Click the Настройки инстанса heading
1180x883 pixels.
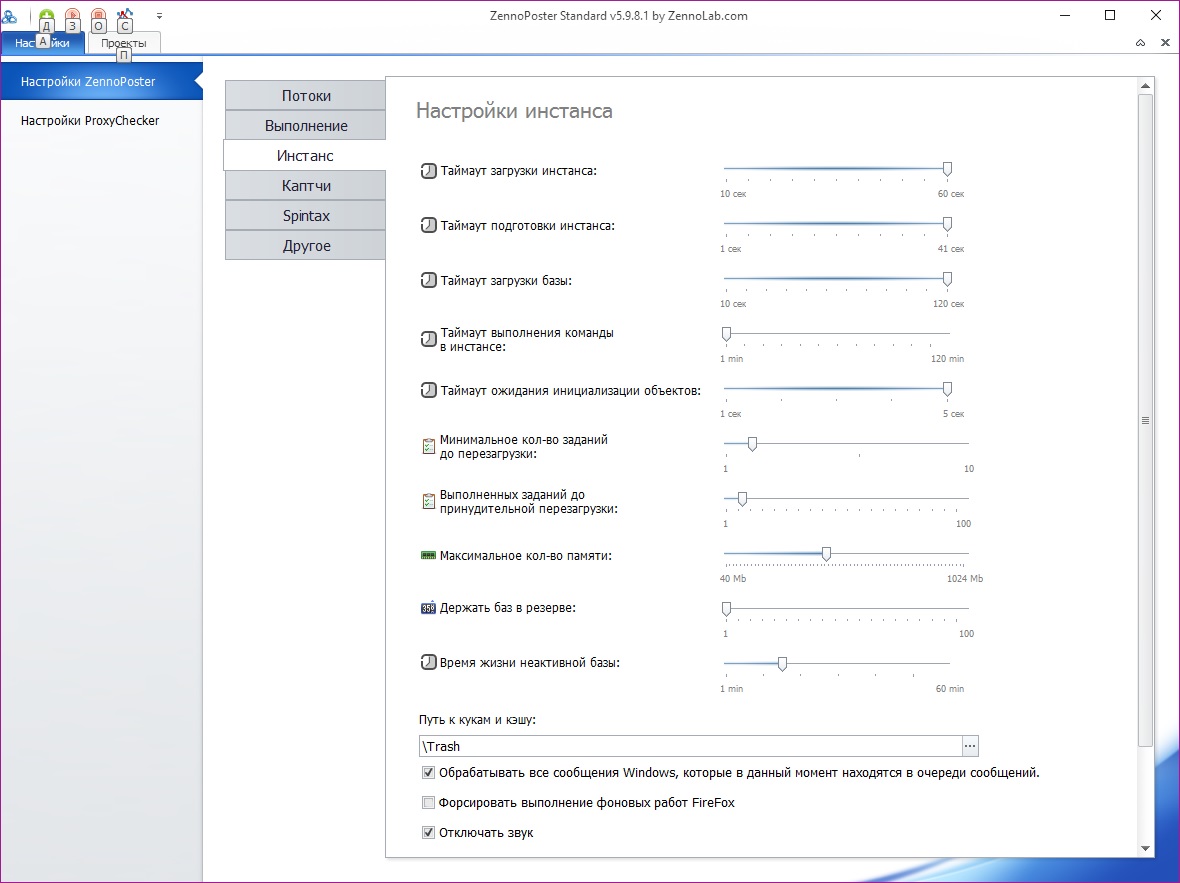pyautogui.click(x=514, y=111)
